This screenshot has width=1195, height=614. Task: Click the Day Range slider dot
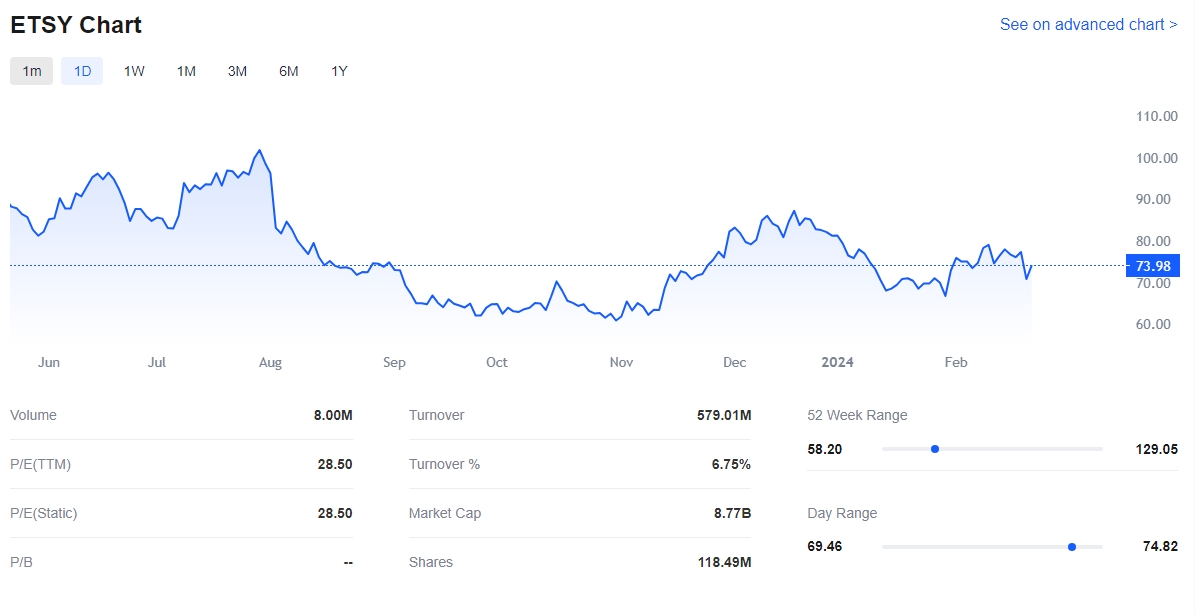(x=1072, y=547)
